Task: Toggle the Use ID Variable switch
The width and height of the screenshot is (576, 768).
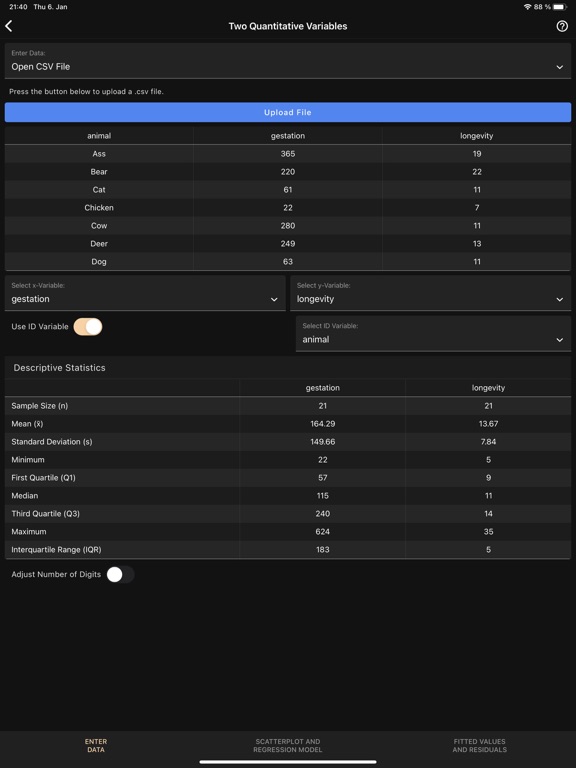Action: (88, 327)
